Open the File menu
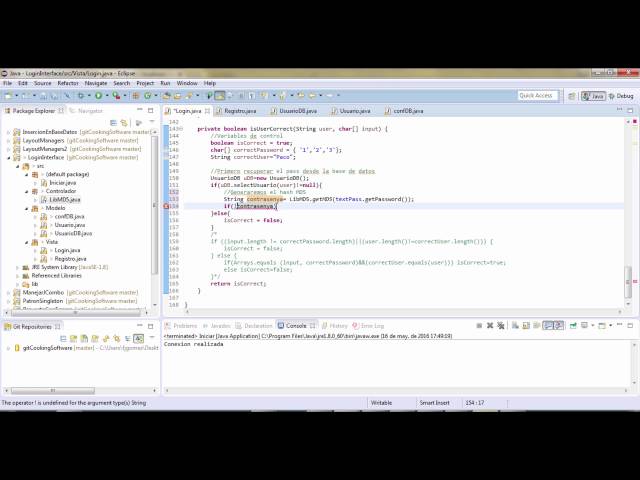This screenshot has height=480, width=640. pos(8,83)
